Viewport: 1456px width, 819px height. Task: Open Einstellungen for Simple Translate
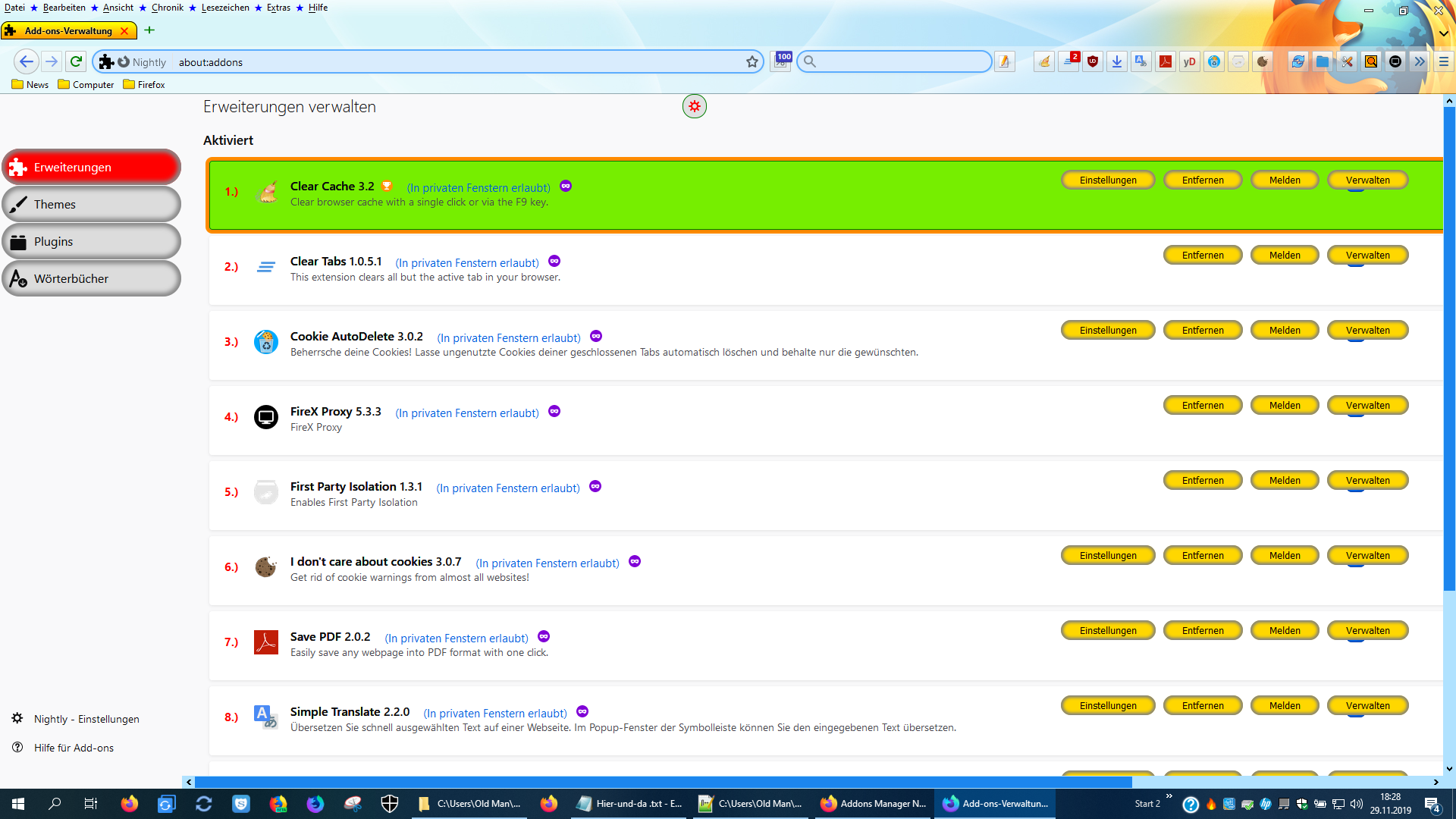[x=1107, y=706]
